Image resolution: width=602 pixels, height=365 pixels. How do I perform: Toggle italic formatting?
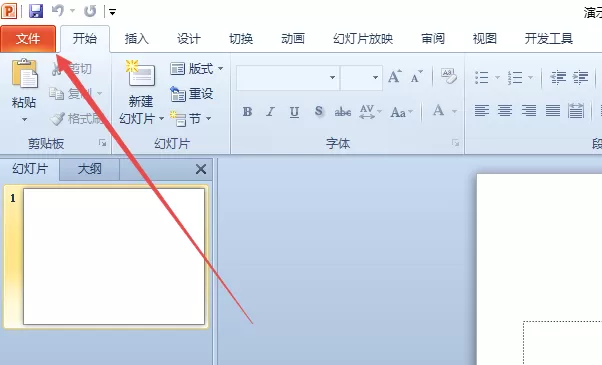(270, 112)
